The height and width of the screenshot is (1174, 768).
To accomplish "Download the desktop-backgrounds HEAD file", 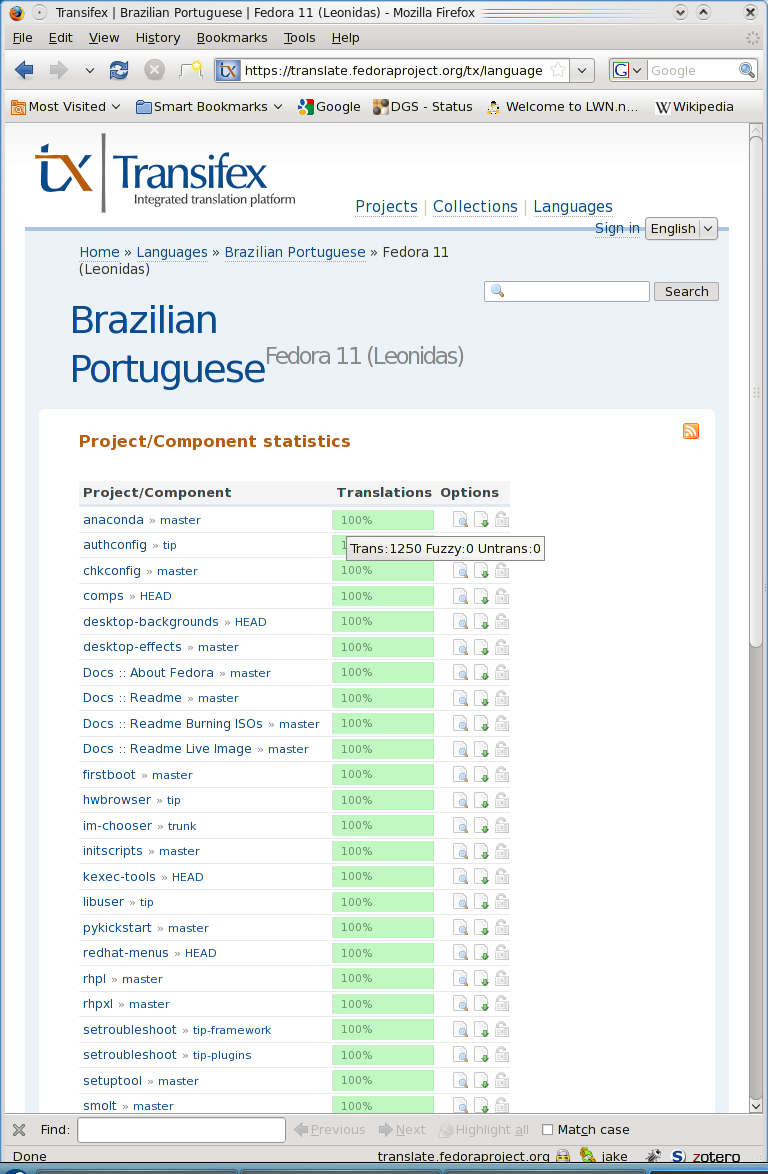I will 481,621.
